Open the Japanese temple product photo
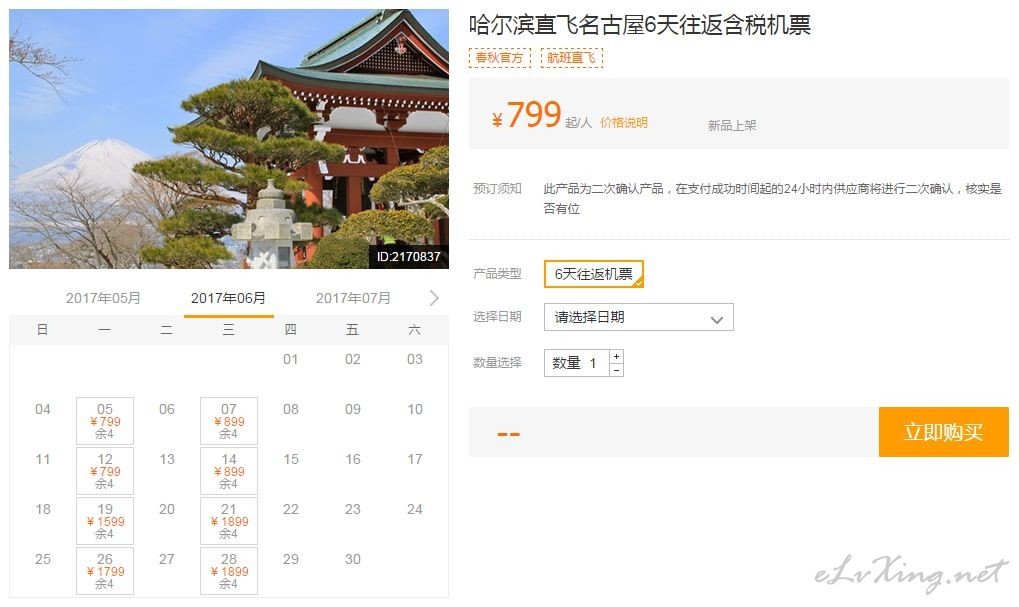Image resolution: width=1019 pixels, height=607 pixels. coord(229,138)
